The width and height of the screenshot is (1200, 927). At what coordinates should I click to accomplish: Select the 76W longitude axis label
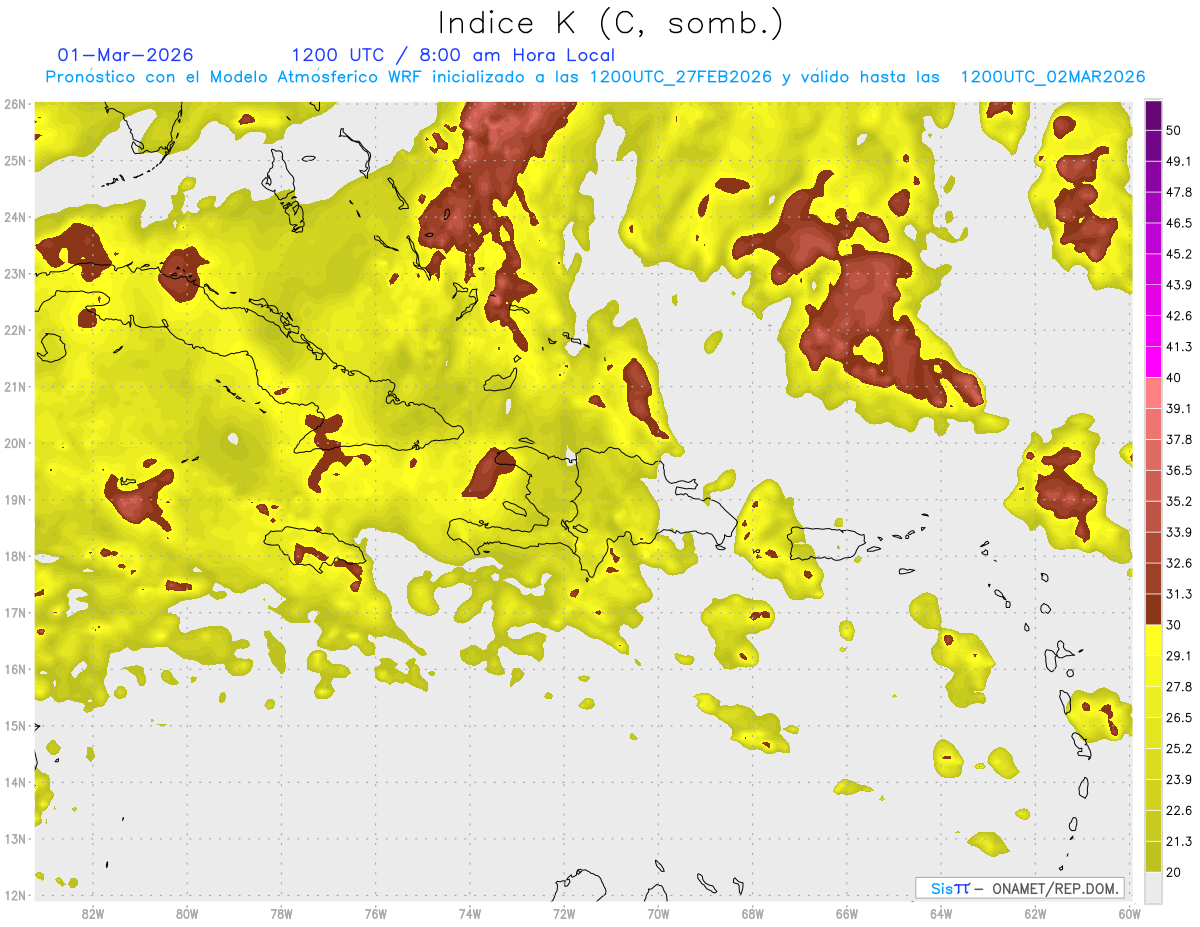(x=375, y=913)
